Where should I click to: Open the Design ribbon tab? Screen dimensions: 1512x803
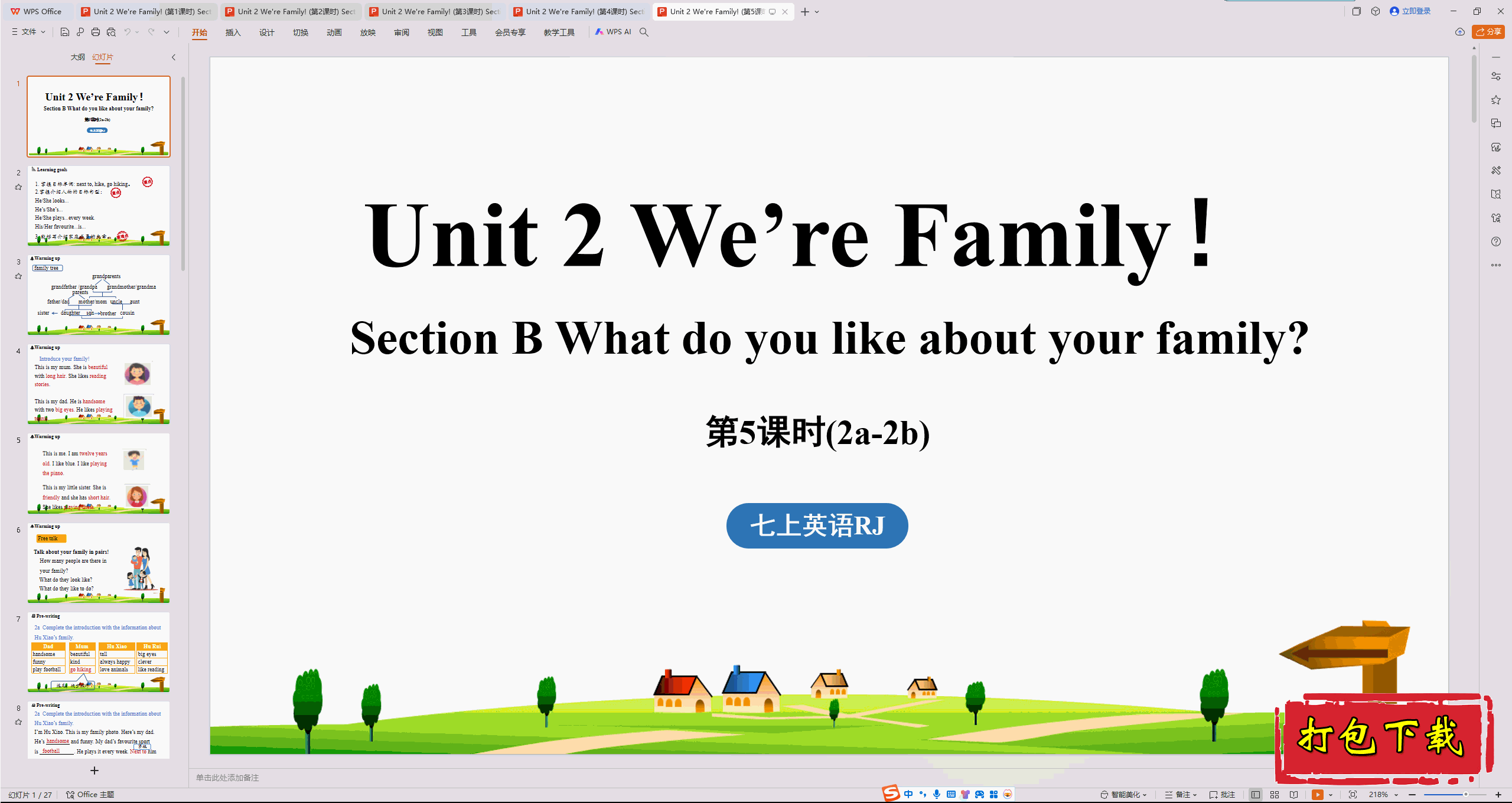pyautogui.click(x=267, y=32)
